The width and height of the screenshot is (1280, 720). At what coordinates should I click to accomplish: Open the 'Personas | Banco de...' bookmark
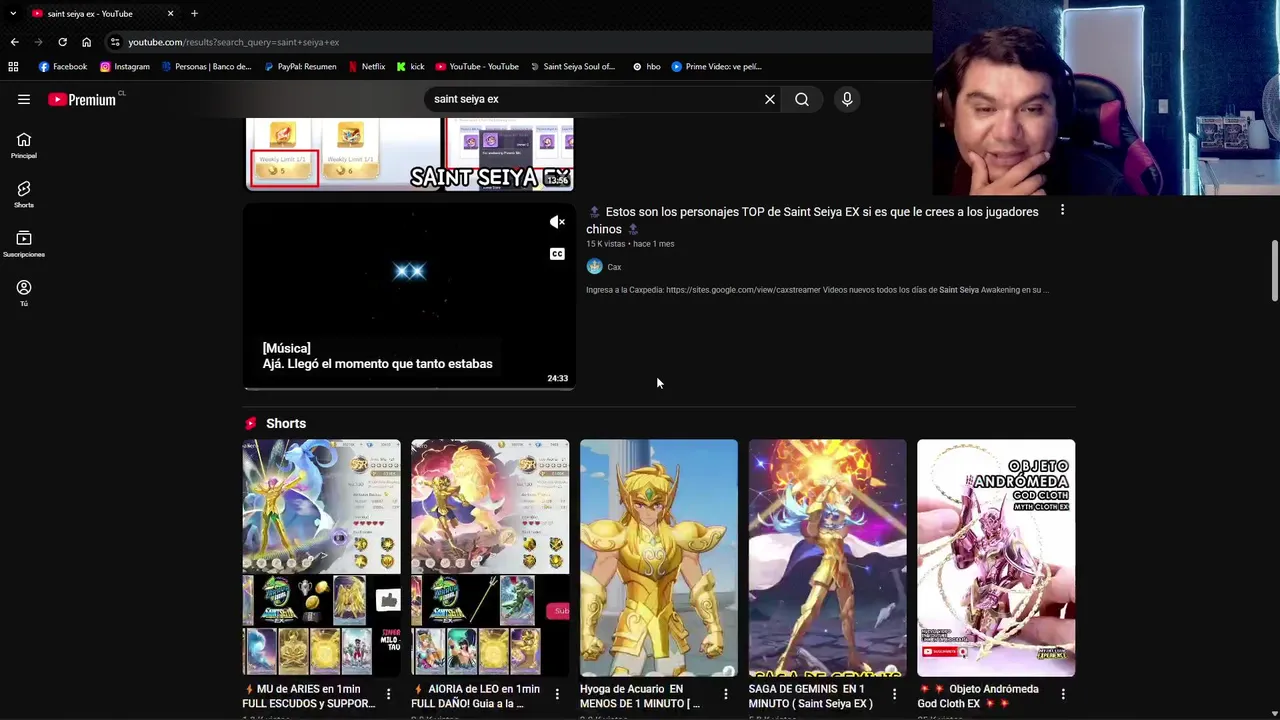pos(207,67)
